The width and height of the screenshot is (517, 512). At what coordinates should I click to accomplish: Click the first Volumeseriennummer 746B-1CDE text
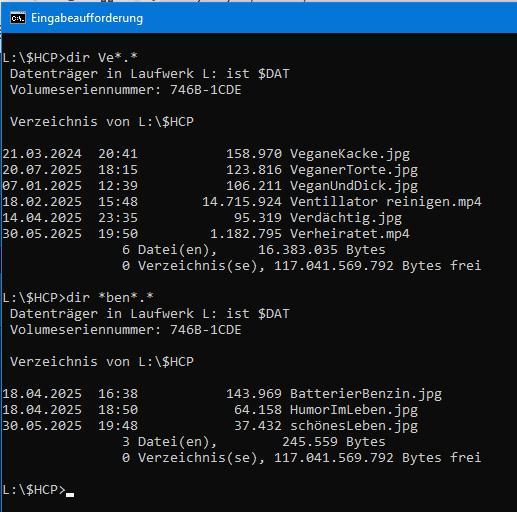point(126,90)
